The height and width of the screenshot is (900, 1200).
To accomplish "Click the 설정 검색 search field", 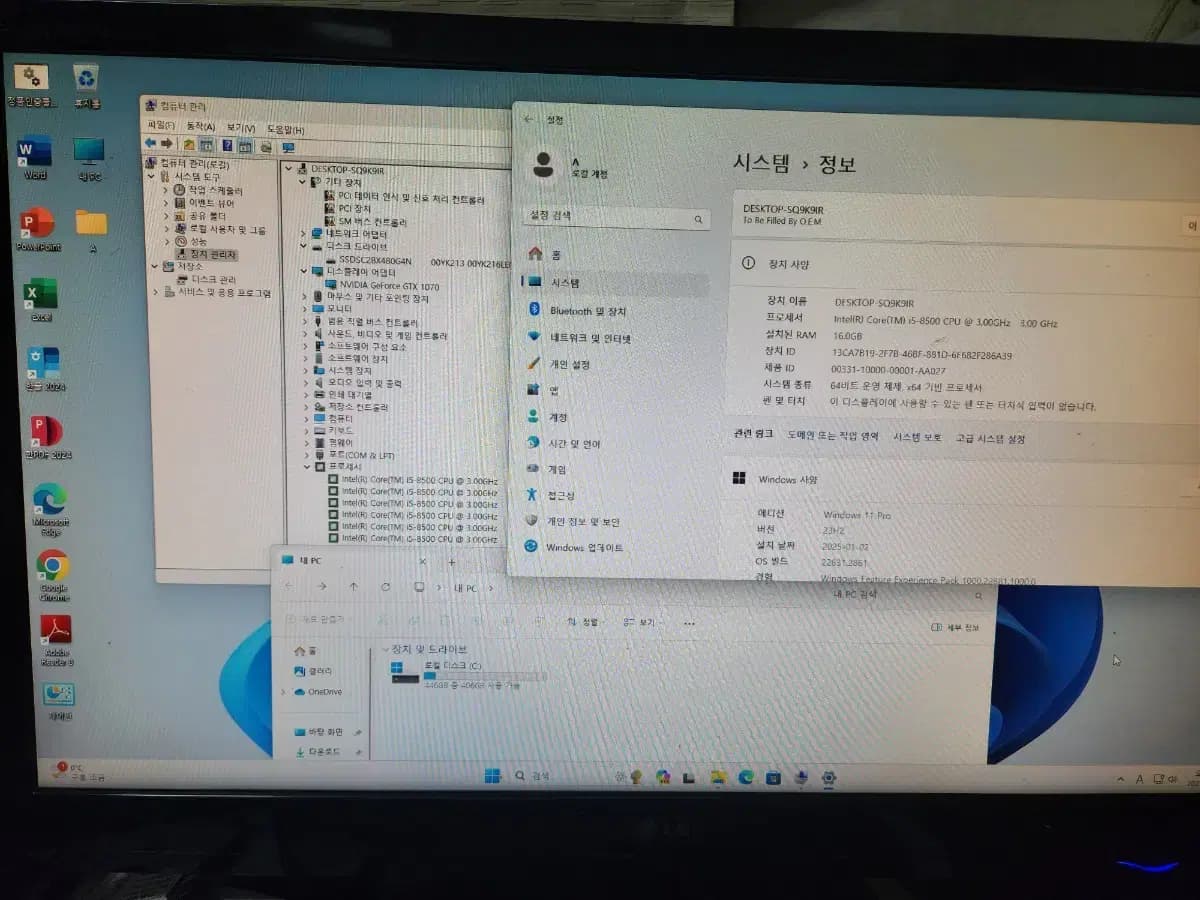I will click(612, 217).
